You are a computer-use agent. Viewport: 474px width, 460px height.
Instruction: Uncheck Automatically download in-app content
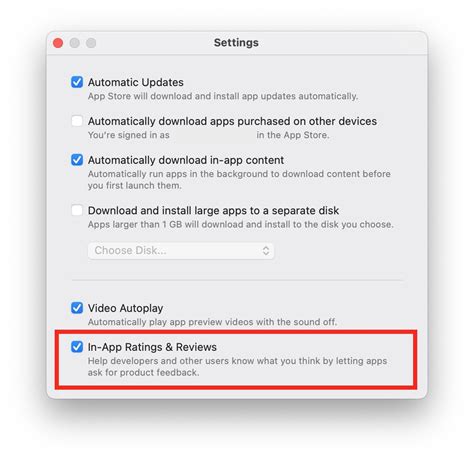click(77, 160)
